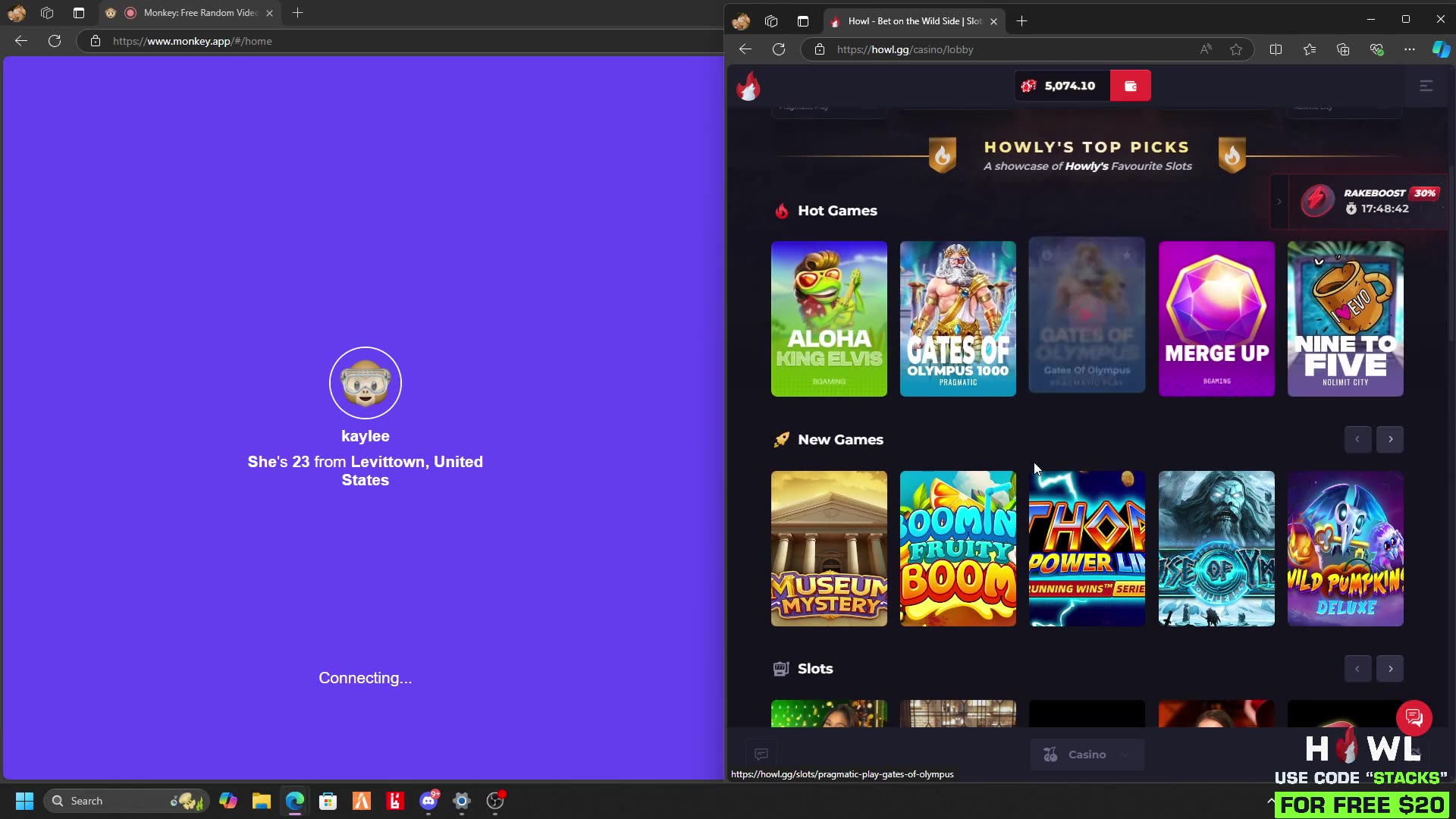
Task: Click the Hot Games flame icon
Action: [x=782, y=210]
